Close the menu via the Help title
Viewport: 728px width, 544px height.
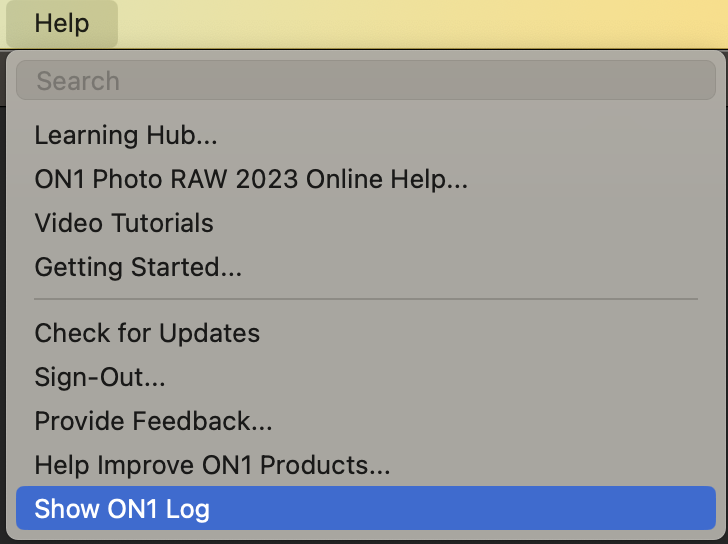tap(62, 23)
